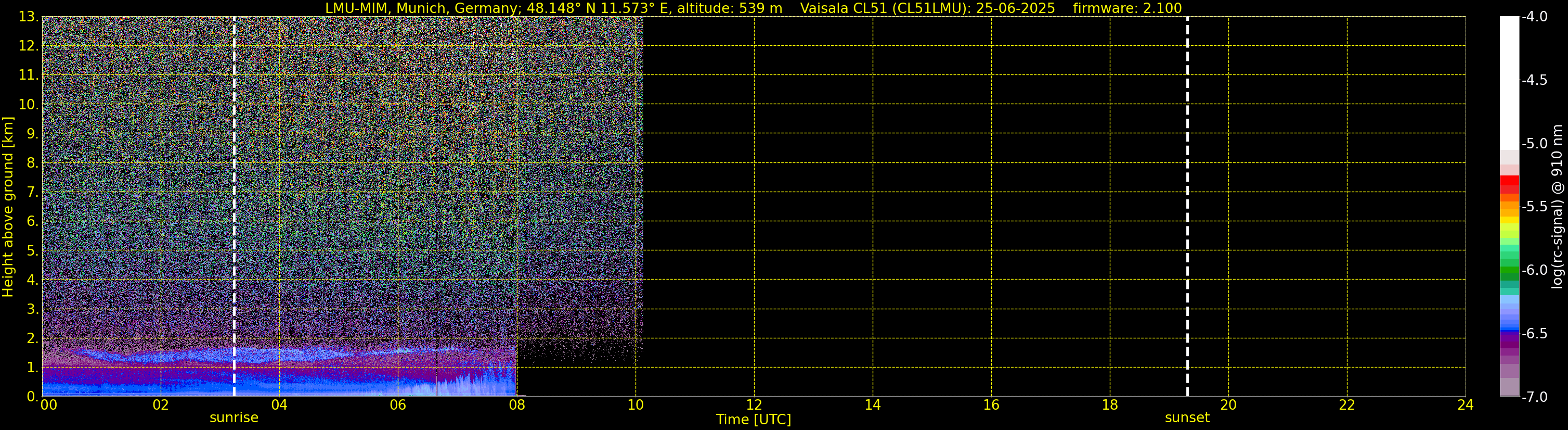
Task: Click the '11.' height tick label
Action: tap(29, 75)
